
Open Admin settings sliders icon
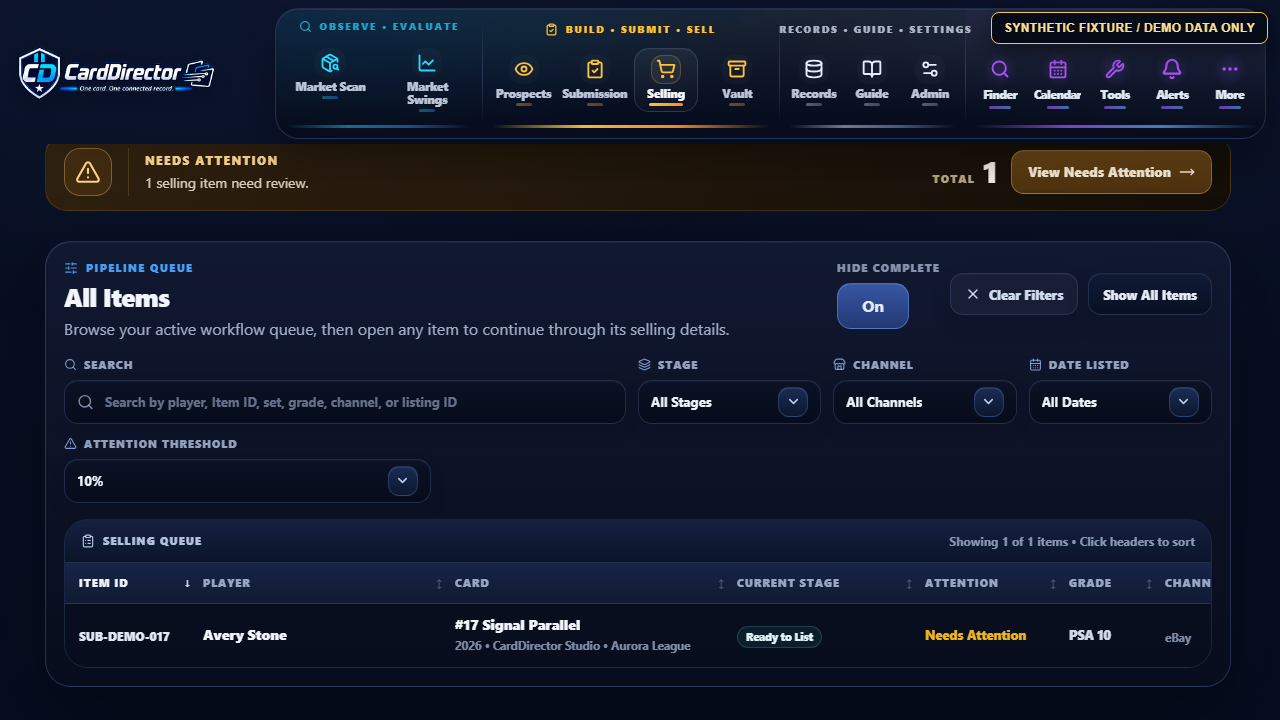click(x=930, y=69)
